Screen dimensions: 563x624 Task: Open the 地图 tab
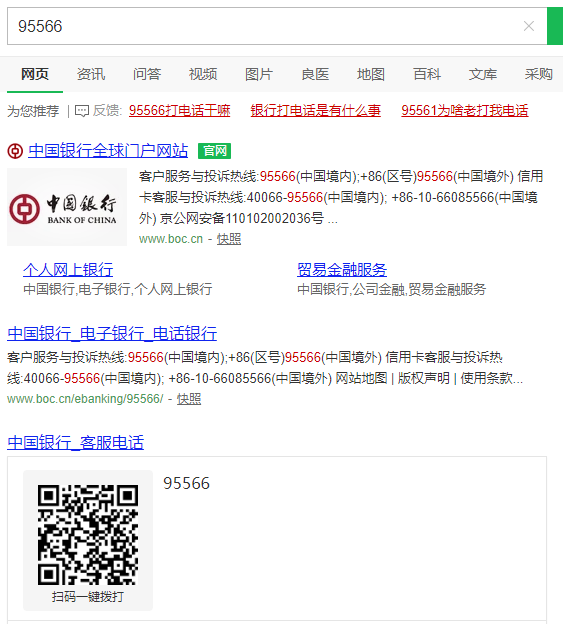(371, 74)
